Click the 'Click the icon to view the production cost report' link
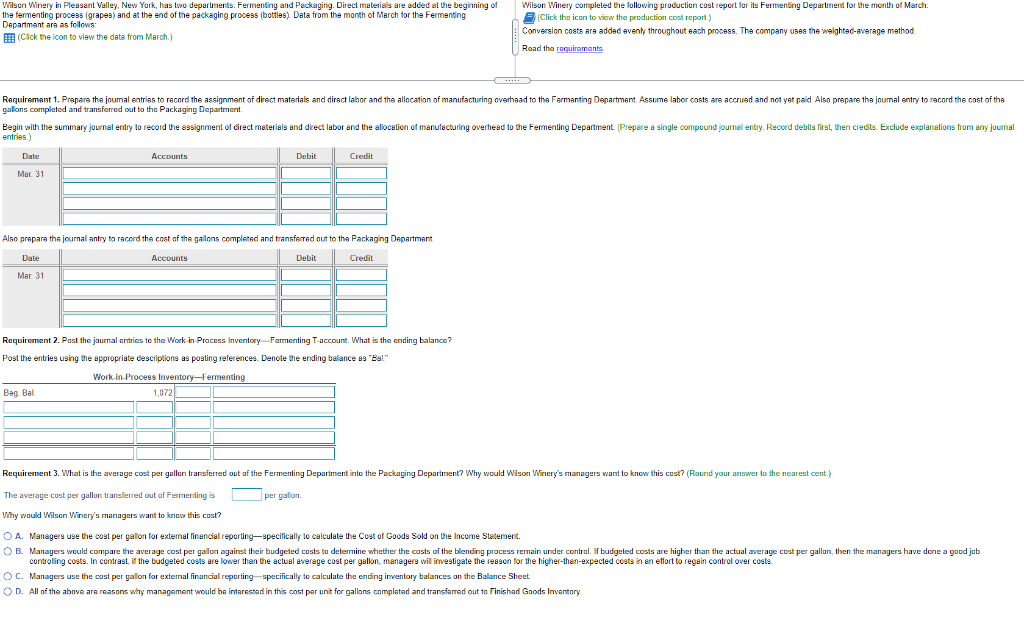Image resolution: width=1024 pixels, height=626 pixels. [x=624, y=18]
